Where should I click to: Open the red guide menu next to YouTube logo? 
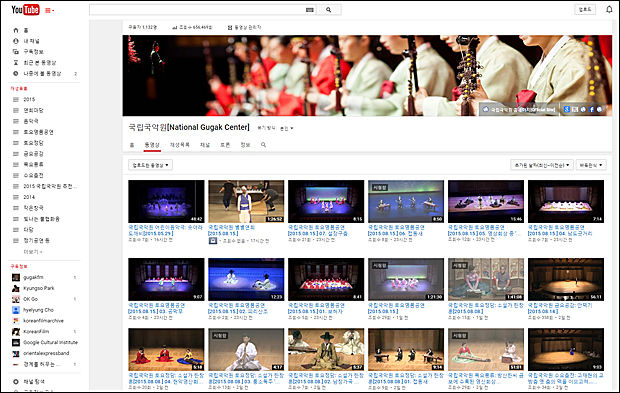pyautogui.click(x=49, y=10)
